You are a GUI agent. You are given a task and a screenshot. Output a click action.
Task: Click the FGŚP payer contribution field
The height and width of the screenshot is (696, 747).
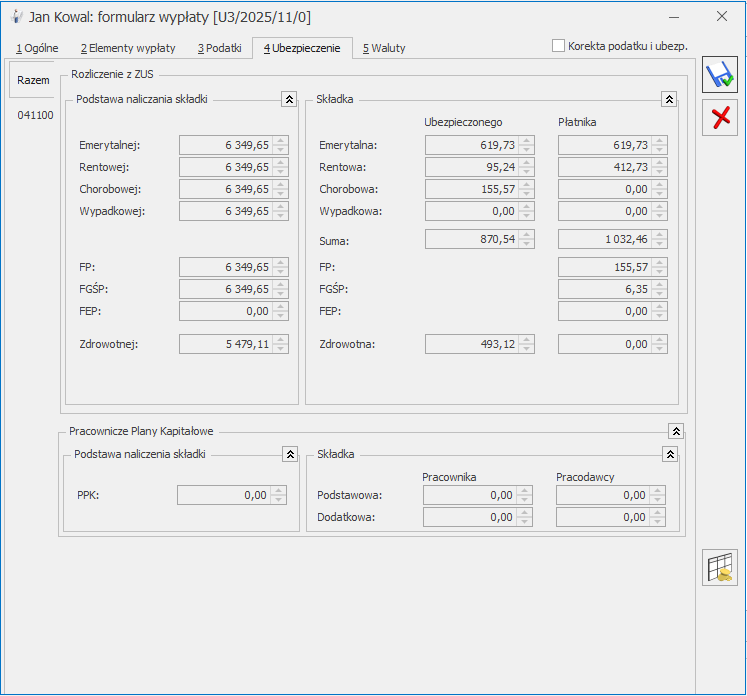point(603,289)
